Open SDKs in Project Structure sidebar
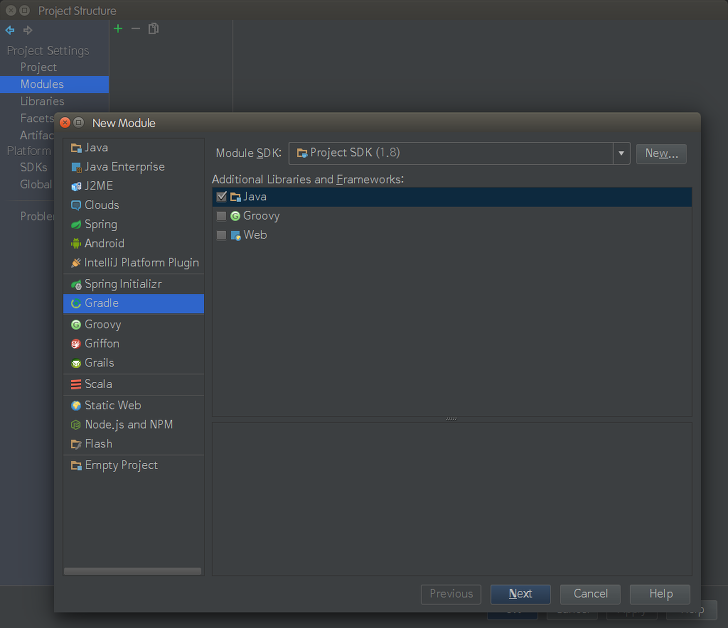 tap(33, 167)
